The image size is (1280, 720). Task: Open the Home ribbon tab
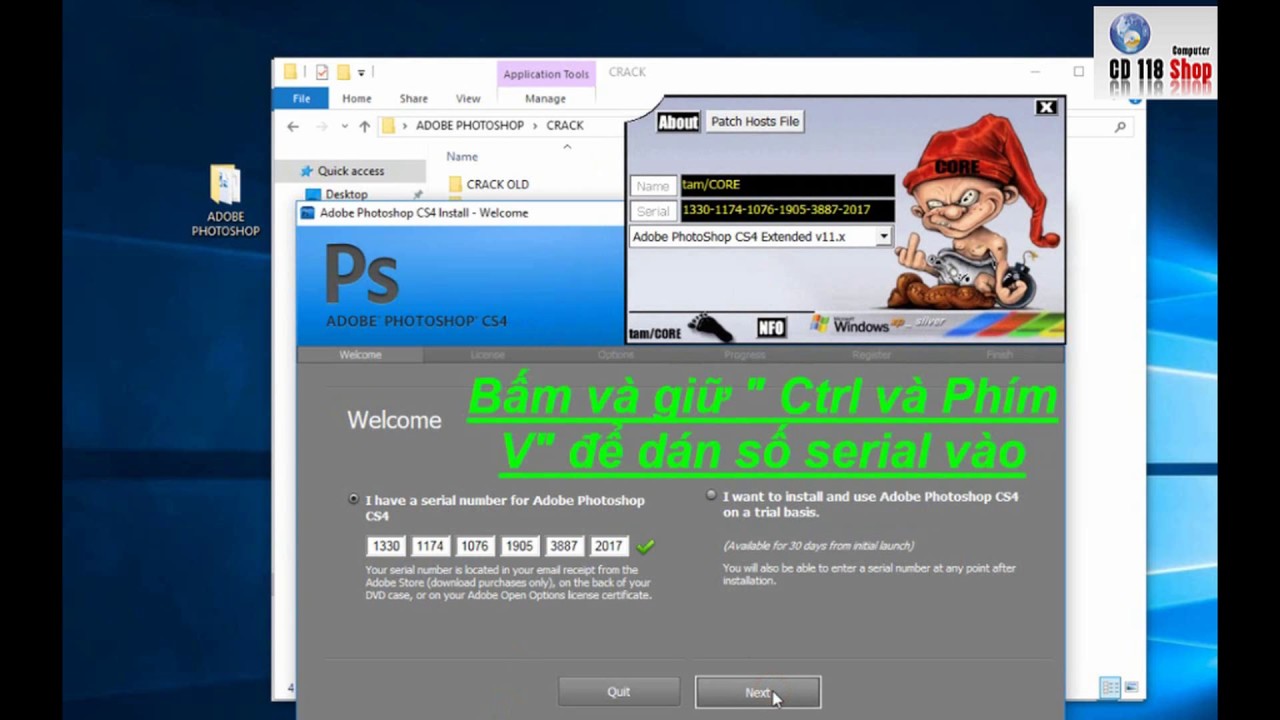click(357, 98)
